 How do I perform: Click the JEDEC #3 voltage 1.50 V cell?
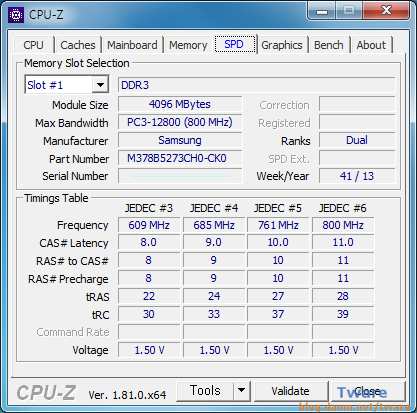[149, 350]
